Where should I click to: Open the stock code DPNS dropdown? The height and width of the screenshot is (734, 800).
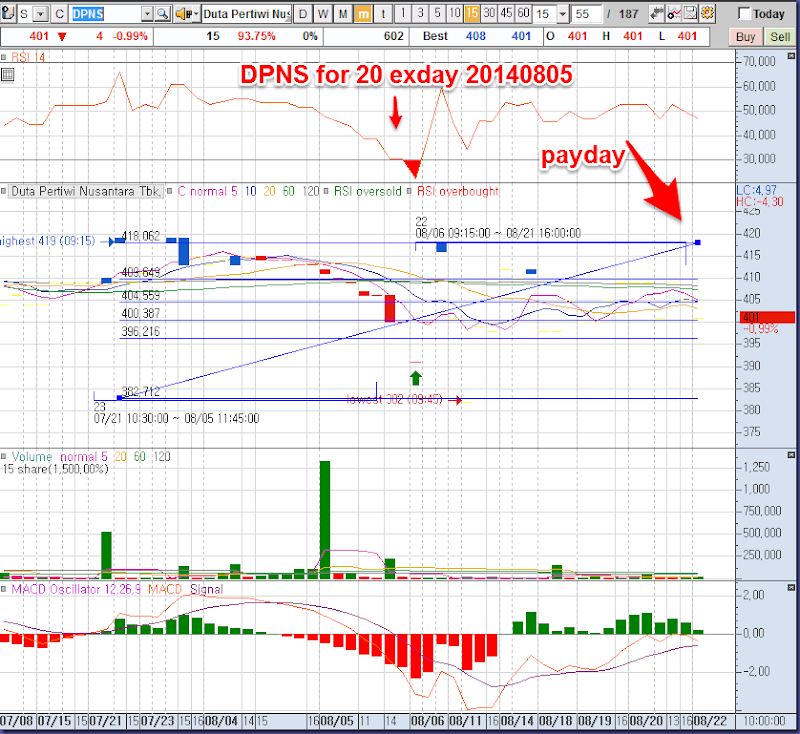[x=147, y=14]
